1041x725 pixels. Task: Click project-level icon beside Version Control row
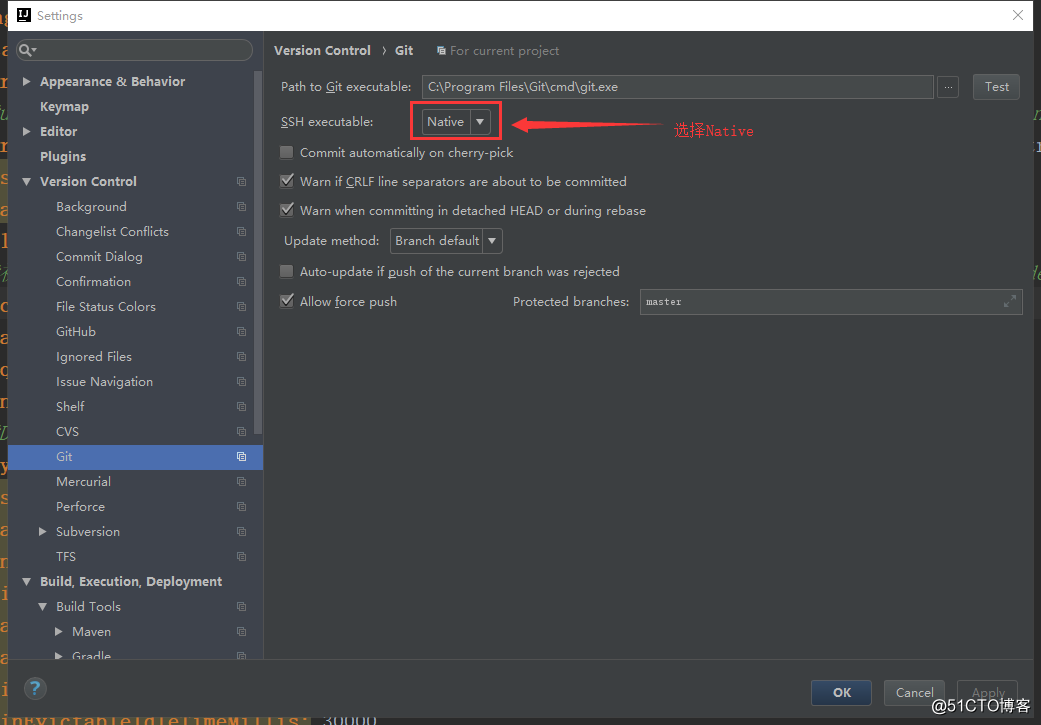pos(241,181)
